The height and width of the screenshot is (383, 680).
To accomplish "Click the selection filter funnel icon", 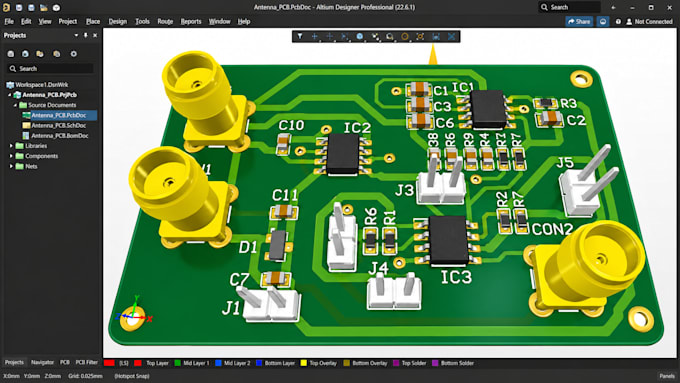I will 300,36.
